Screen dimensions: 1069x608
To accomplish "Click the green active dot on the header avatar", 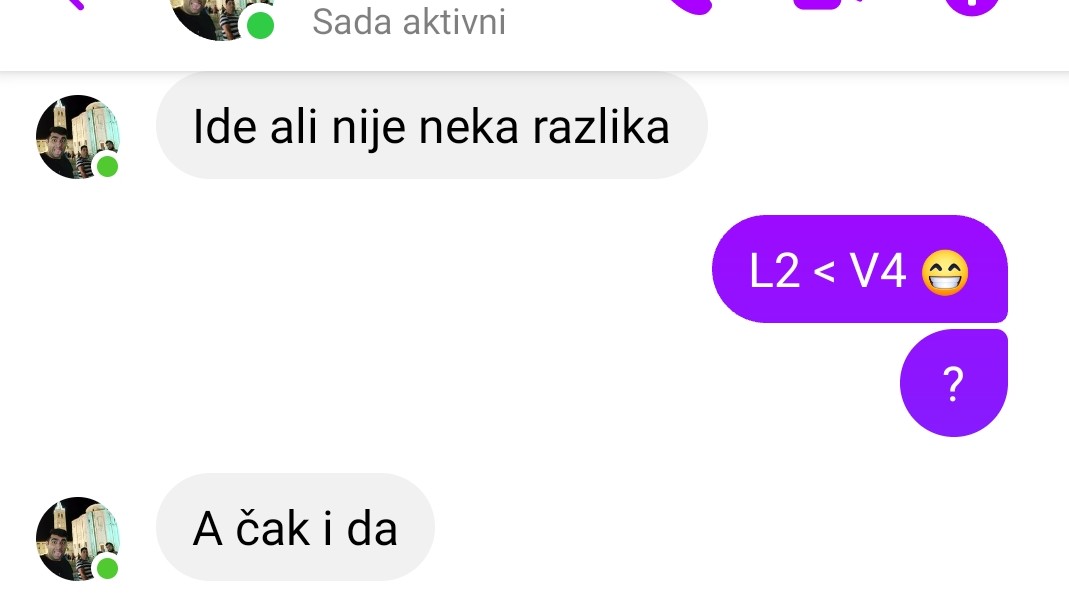I will coord(260,26).
